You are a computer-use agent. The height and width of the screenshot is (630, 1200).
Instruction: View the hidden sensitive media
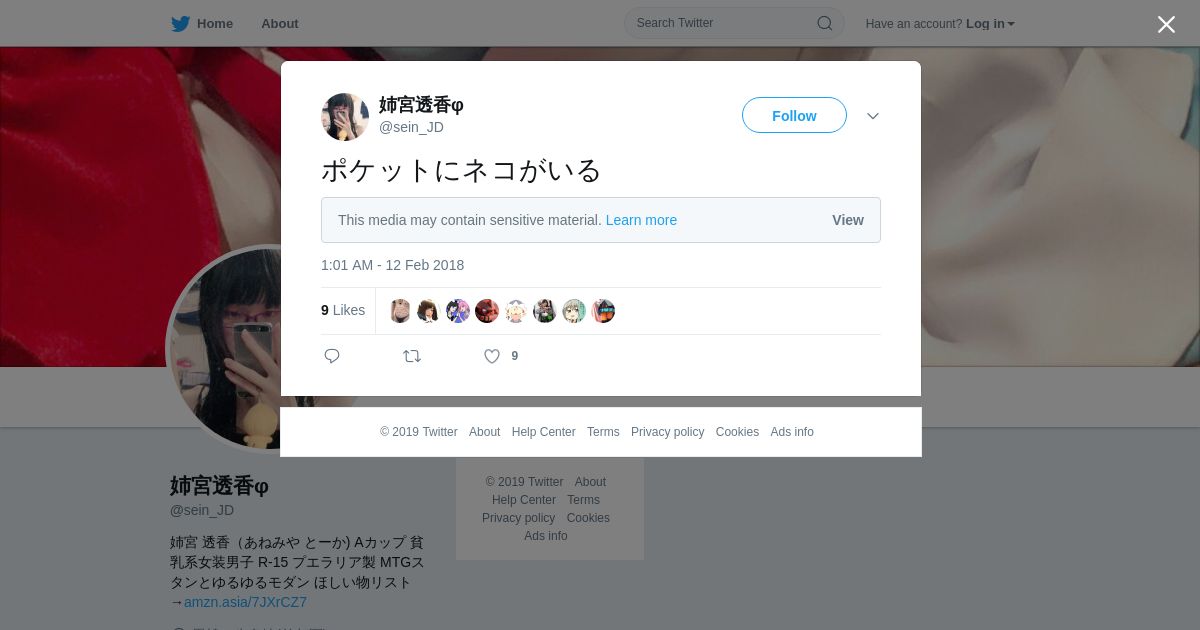[848, 220]
